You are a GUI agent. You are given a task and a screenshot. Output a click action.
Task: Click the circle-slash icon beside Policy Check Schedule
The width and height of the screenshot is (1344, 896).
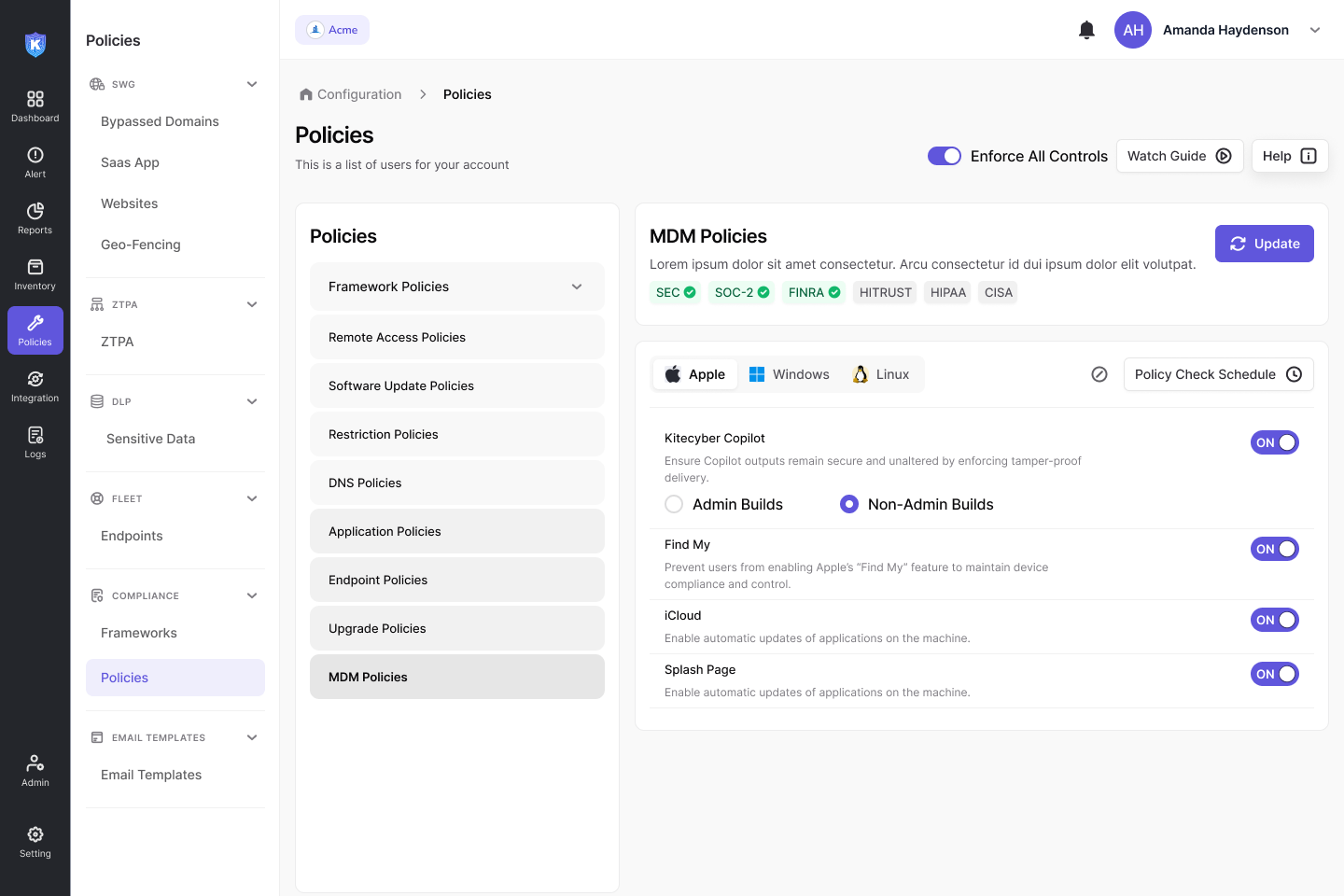1099,374
